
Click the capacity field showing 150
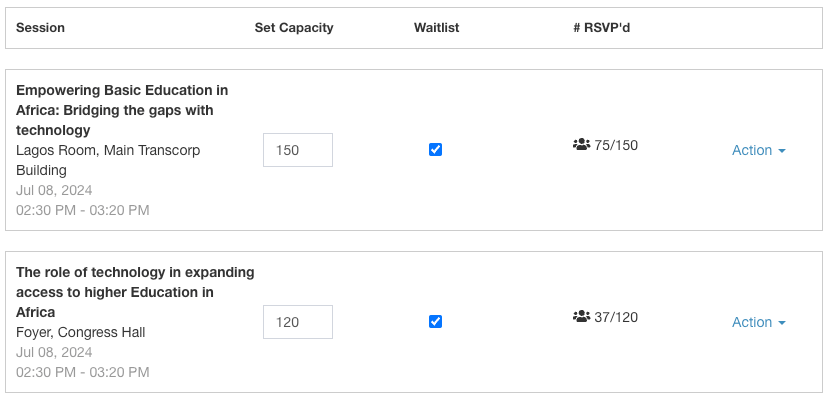[297, 150]
